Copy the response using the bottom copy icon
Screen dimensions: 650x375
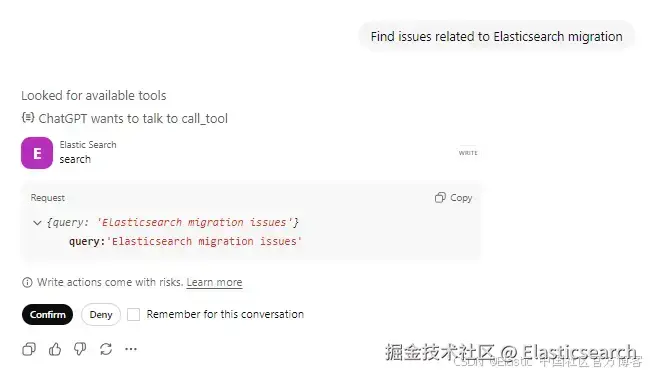click(29, 349)
